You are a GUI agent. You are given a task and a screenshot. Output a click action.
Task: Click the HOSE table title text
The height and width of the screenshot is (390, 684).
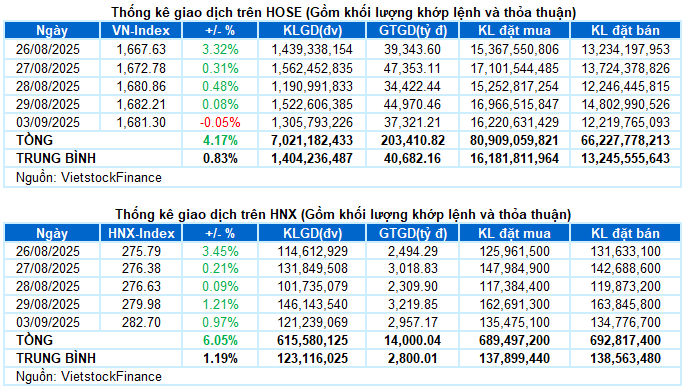coord(343,12)
